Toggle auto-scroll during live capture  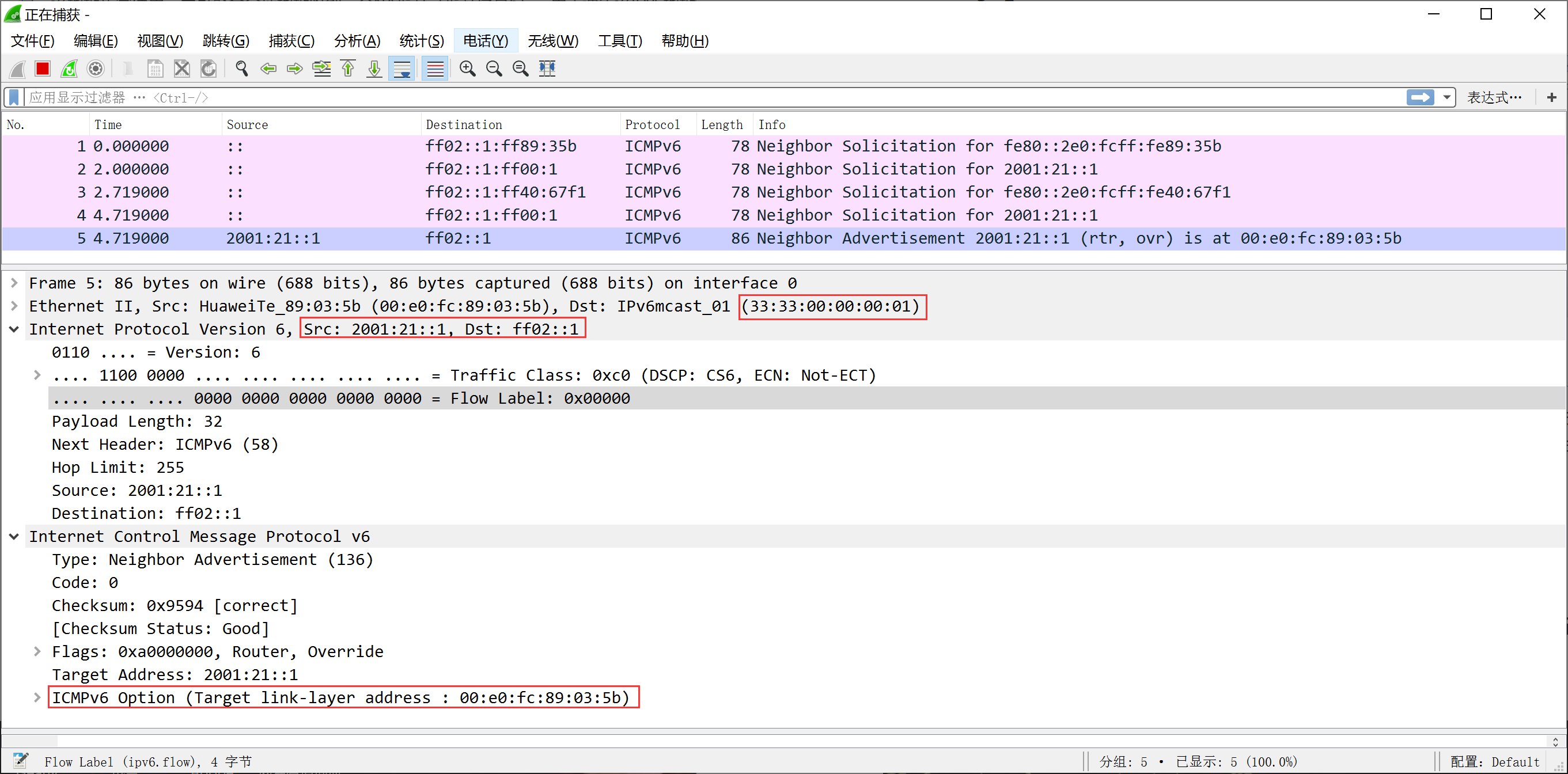[402, 69]
